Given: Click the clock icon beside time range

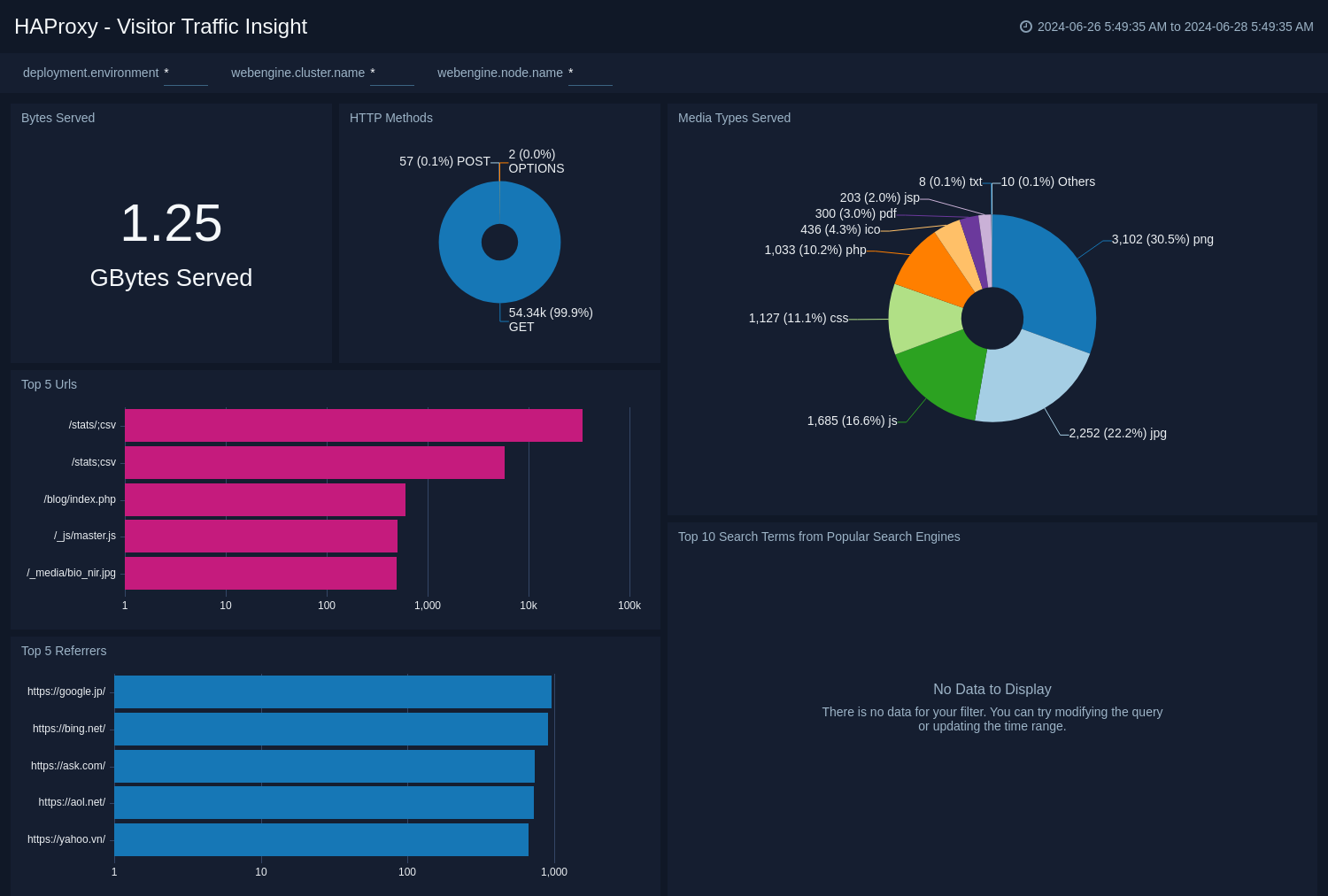Looking at the screenshot, I should 1026,27.
